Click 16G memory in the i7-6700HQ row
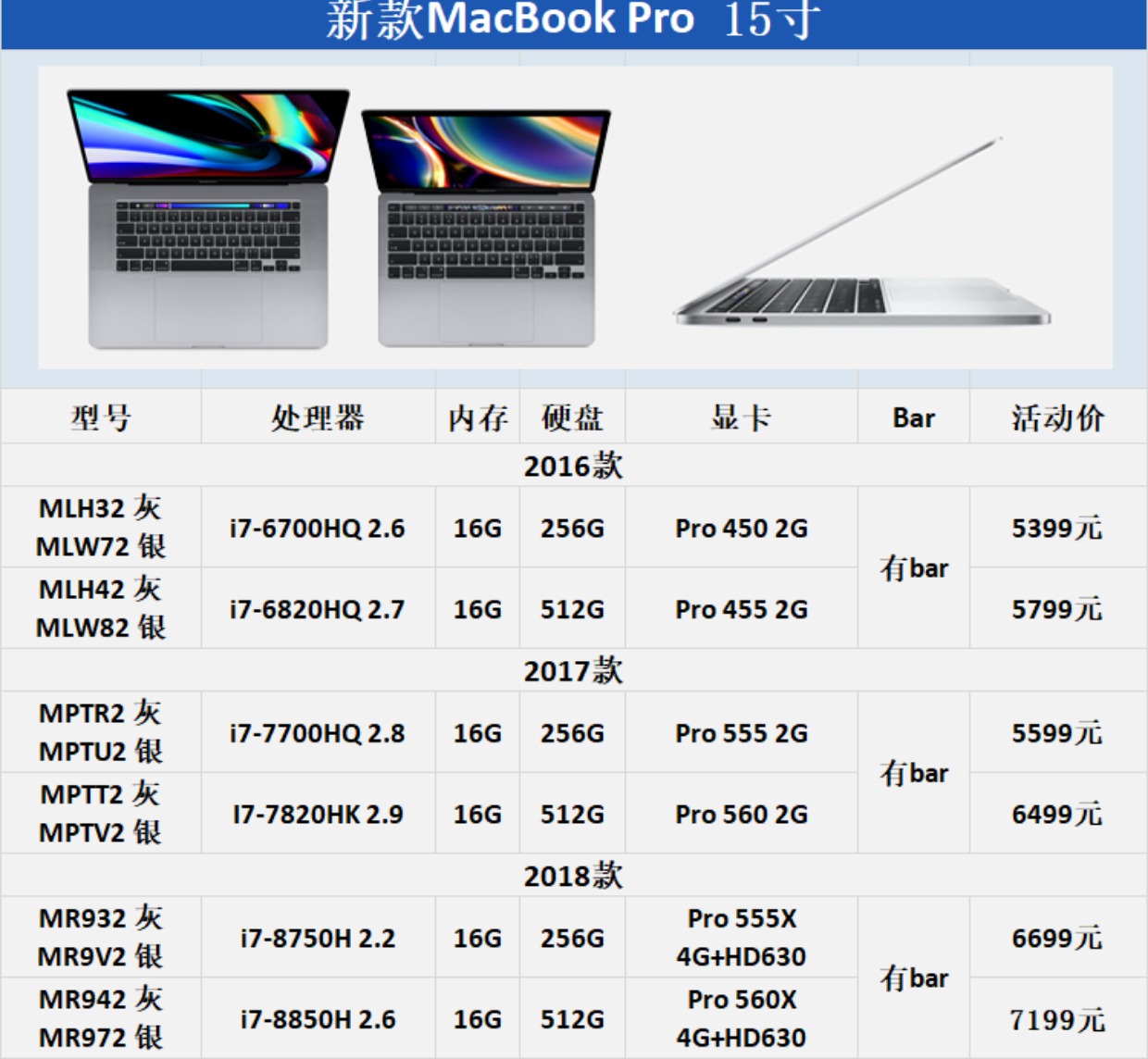Viewport: 1148px width, 1059px height. (x=478, y=529)
